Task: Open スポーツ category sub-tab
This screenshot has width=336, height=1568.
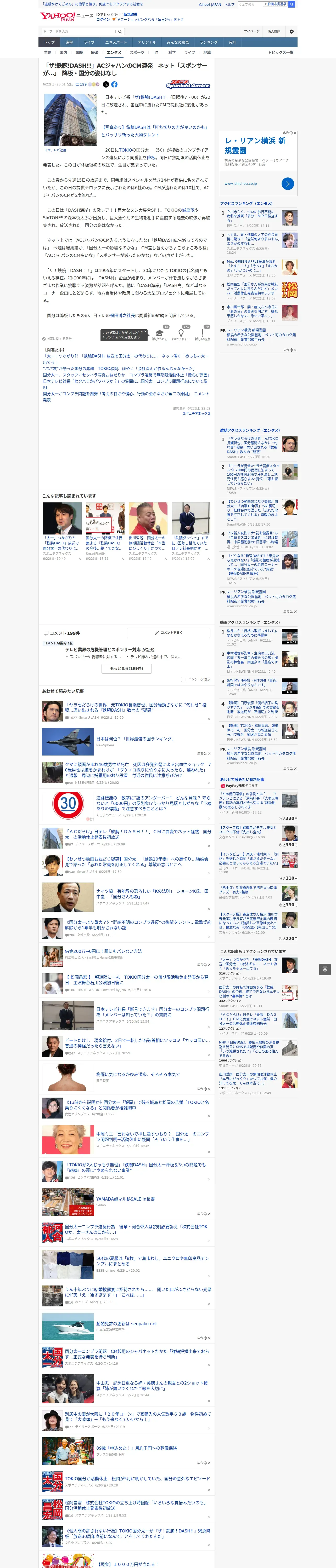Action: [137, 52]
